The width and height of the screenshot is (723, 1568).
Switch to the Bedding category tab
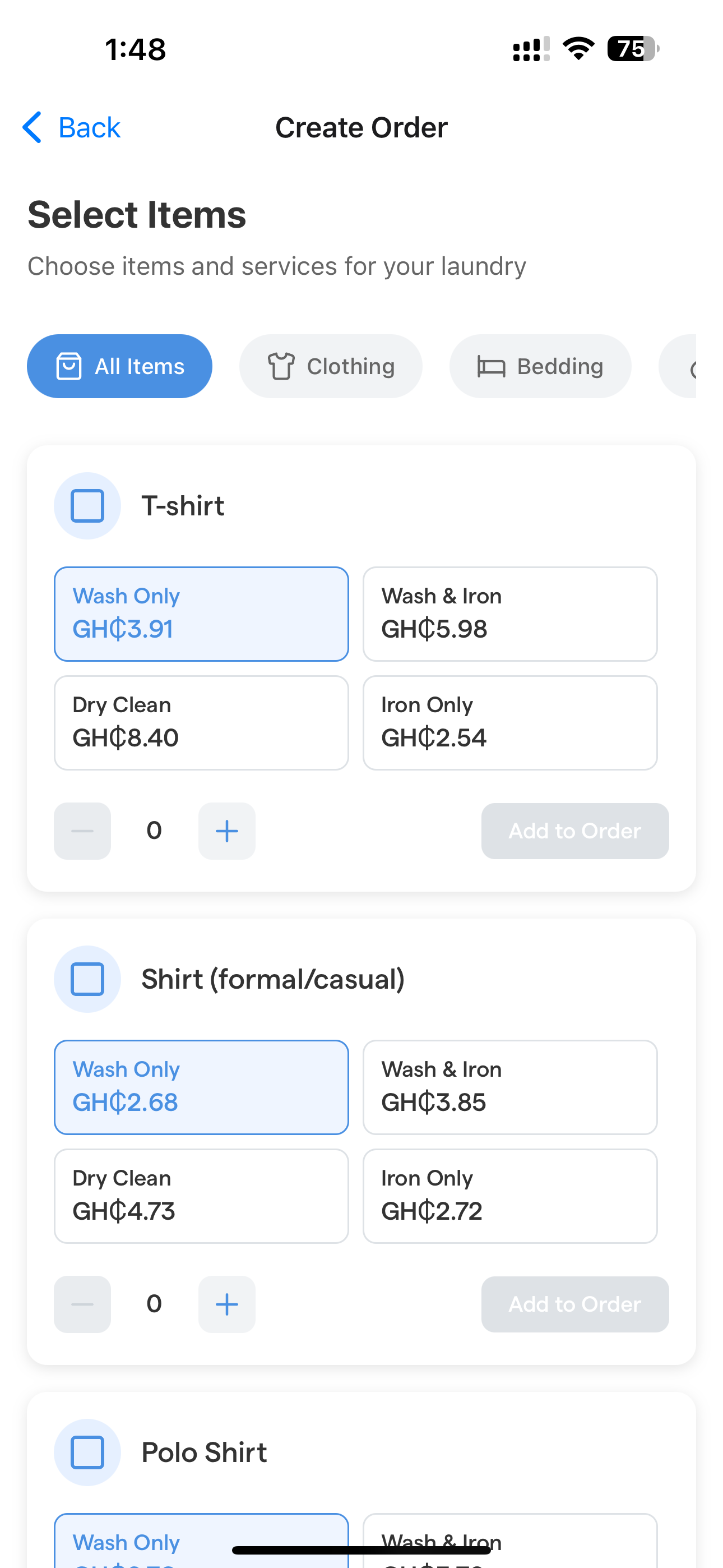[540, 366]
